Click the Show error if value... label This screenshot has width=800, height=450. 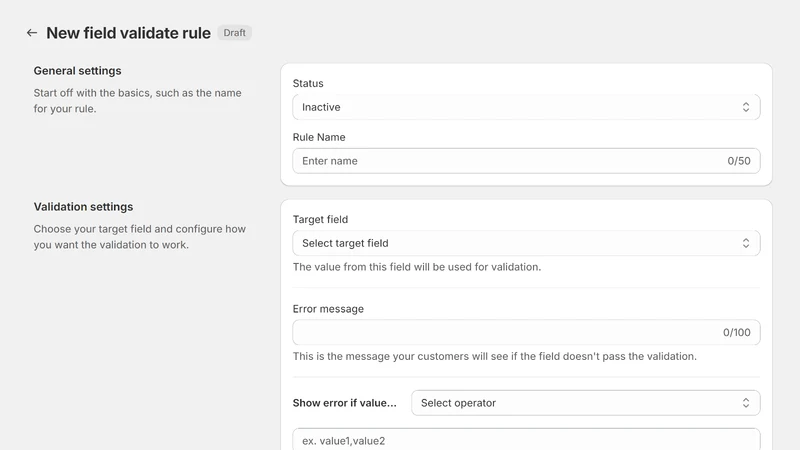pos(344,403)
